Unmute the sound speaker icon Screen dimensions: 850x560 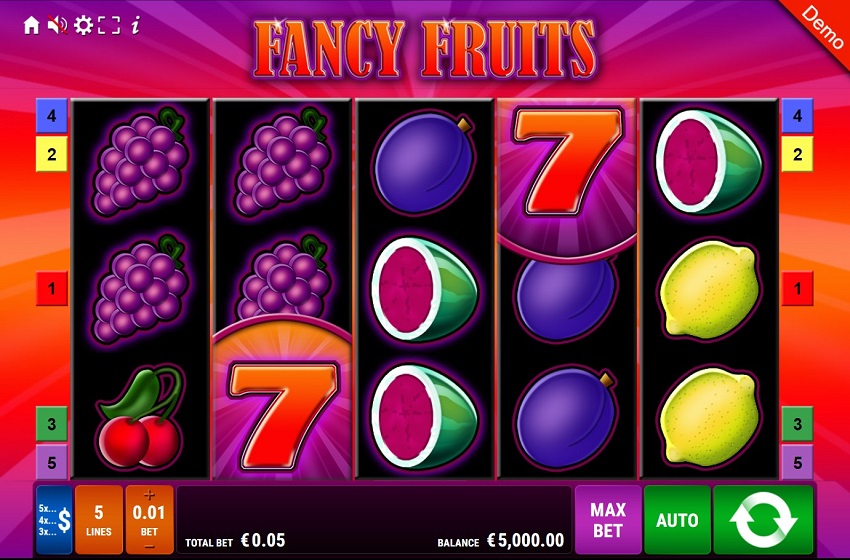pos(57,25)
